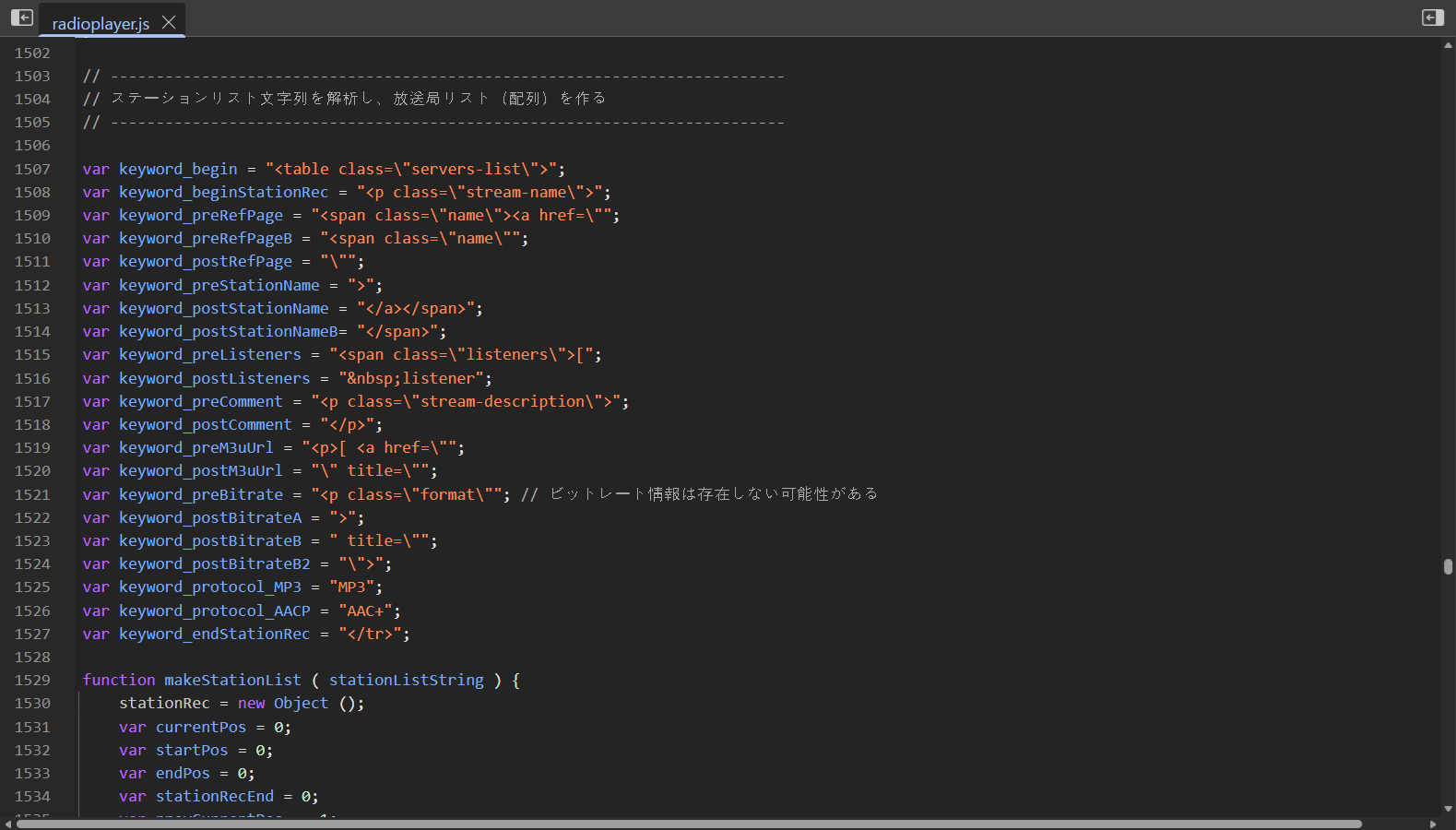
Task: Click the keyword_postBitrateB2 variable name
Action: coord(215,563)
